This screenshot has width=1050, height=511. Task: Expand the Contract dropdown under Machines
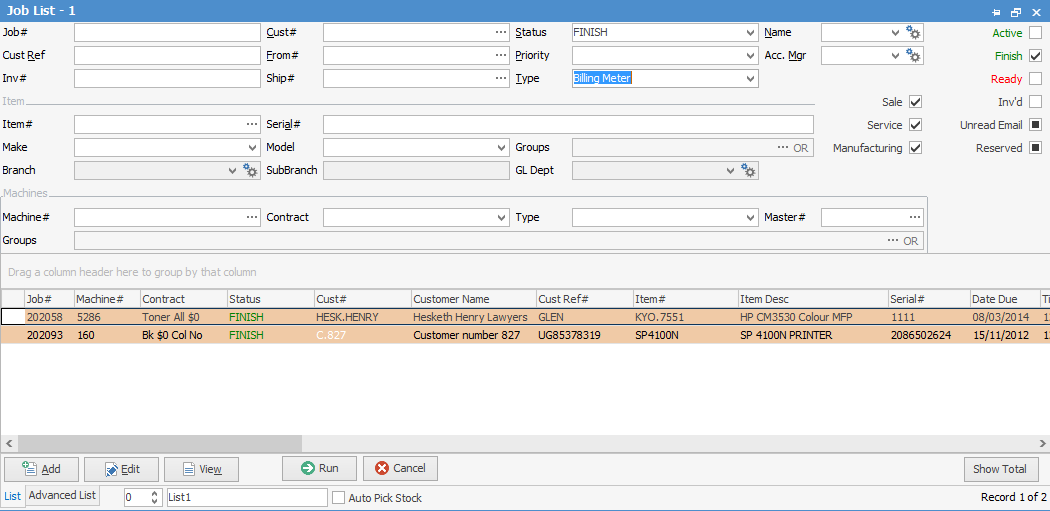[501, 217]
